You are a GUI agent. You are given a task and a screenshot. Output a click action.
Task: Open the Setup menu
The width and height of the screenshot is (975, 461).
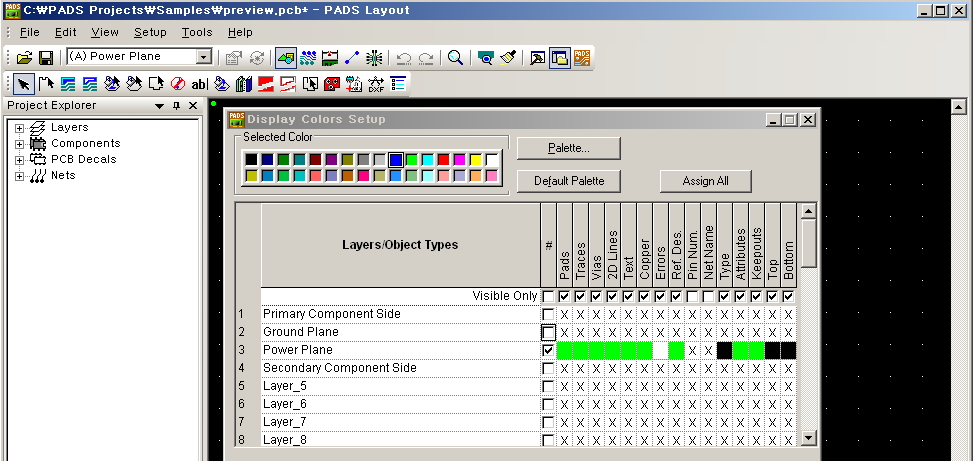[150, 32]
